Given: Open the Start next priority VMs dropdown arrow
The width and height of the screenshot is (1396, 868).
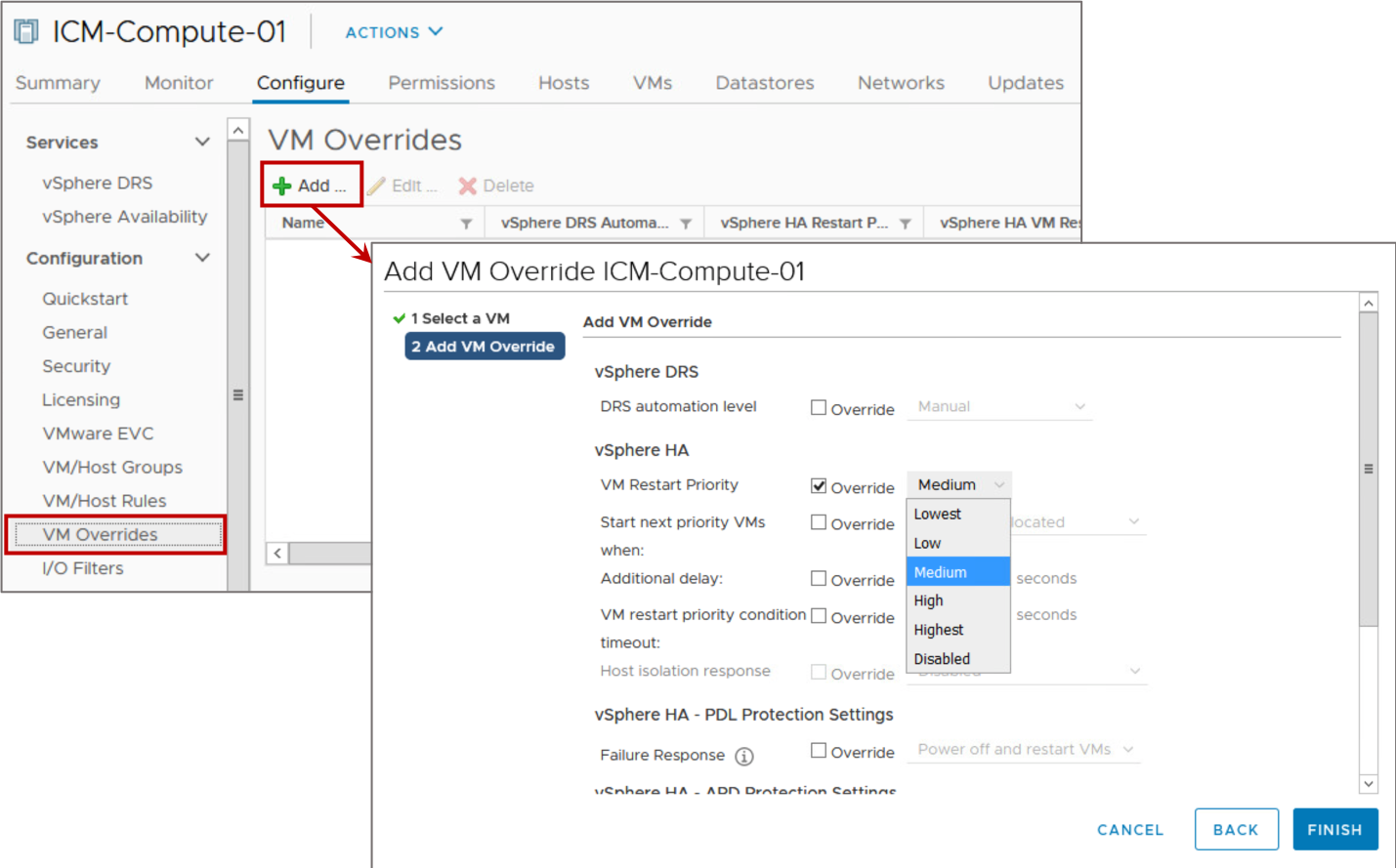Looking at the screenshot, I should pos(1133,521).
